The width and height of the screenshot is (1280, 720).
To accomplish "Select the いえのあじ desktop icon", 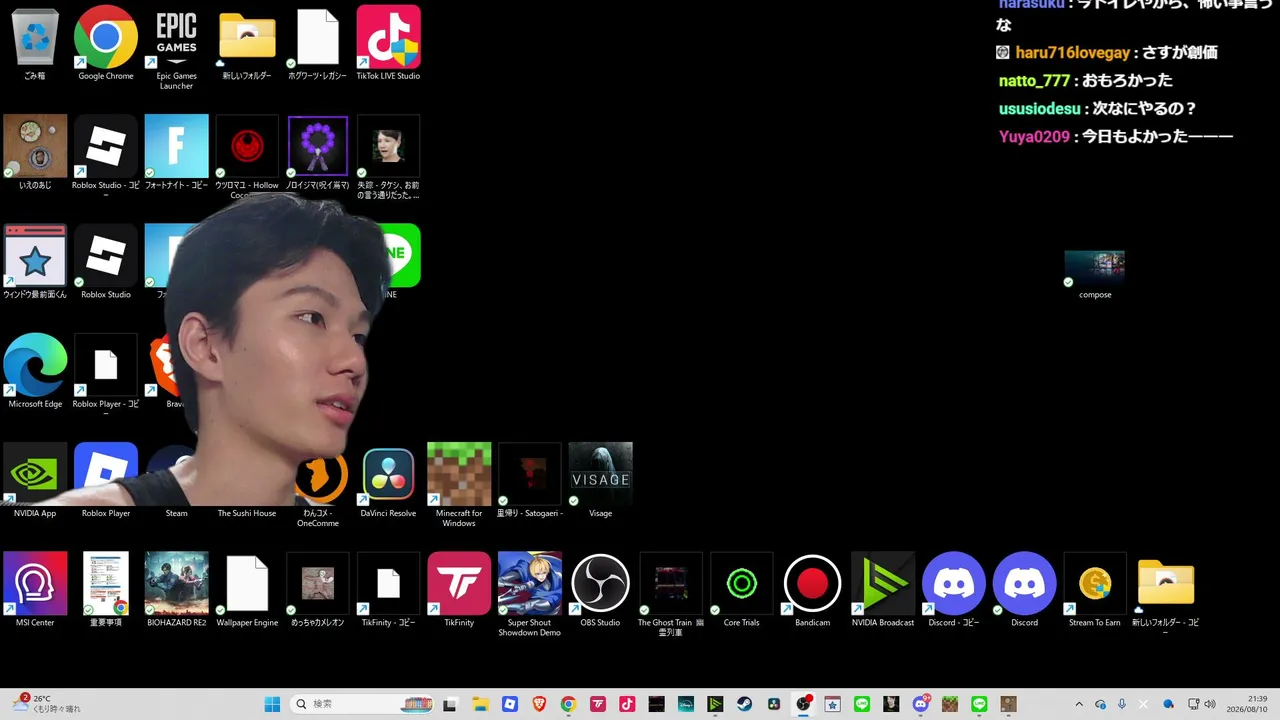I will point(35,152).
